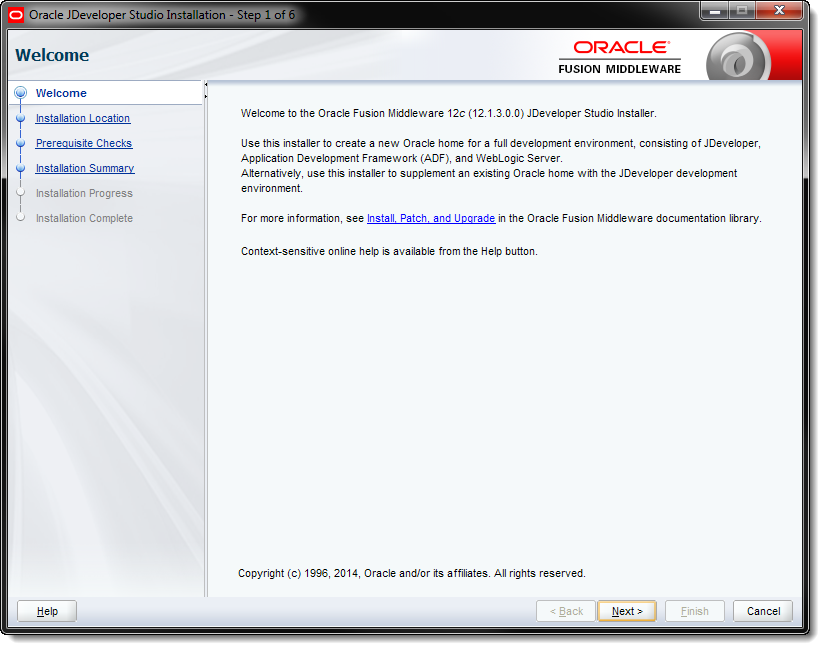Viewport: 825px width, 650px height.
Task: Click the Installation Progress step circle icon
Action: [21, 193]
